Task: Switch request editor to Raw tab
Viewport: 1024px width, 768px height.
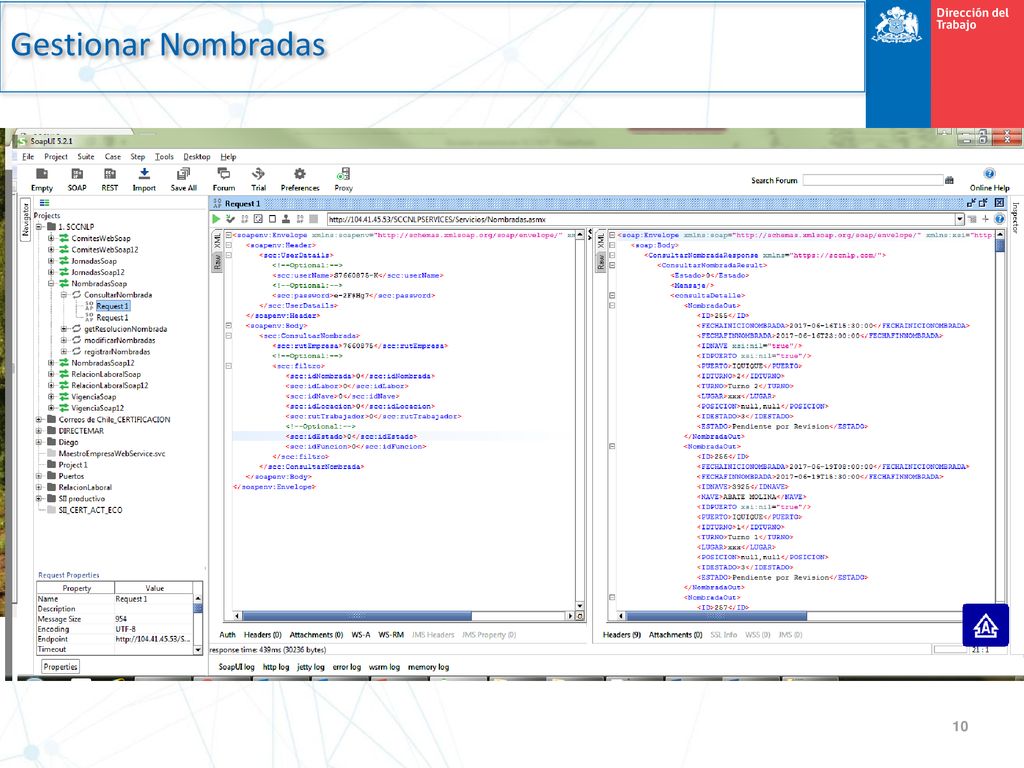Action: (x=217, y=262)
